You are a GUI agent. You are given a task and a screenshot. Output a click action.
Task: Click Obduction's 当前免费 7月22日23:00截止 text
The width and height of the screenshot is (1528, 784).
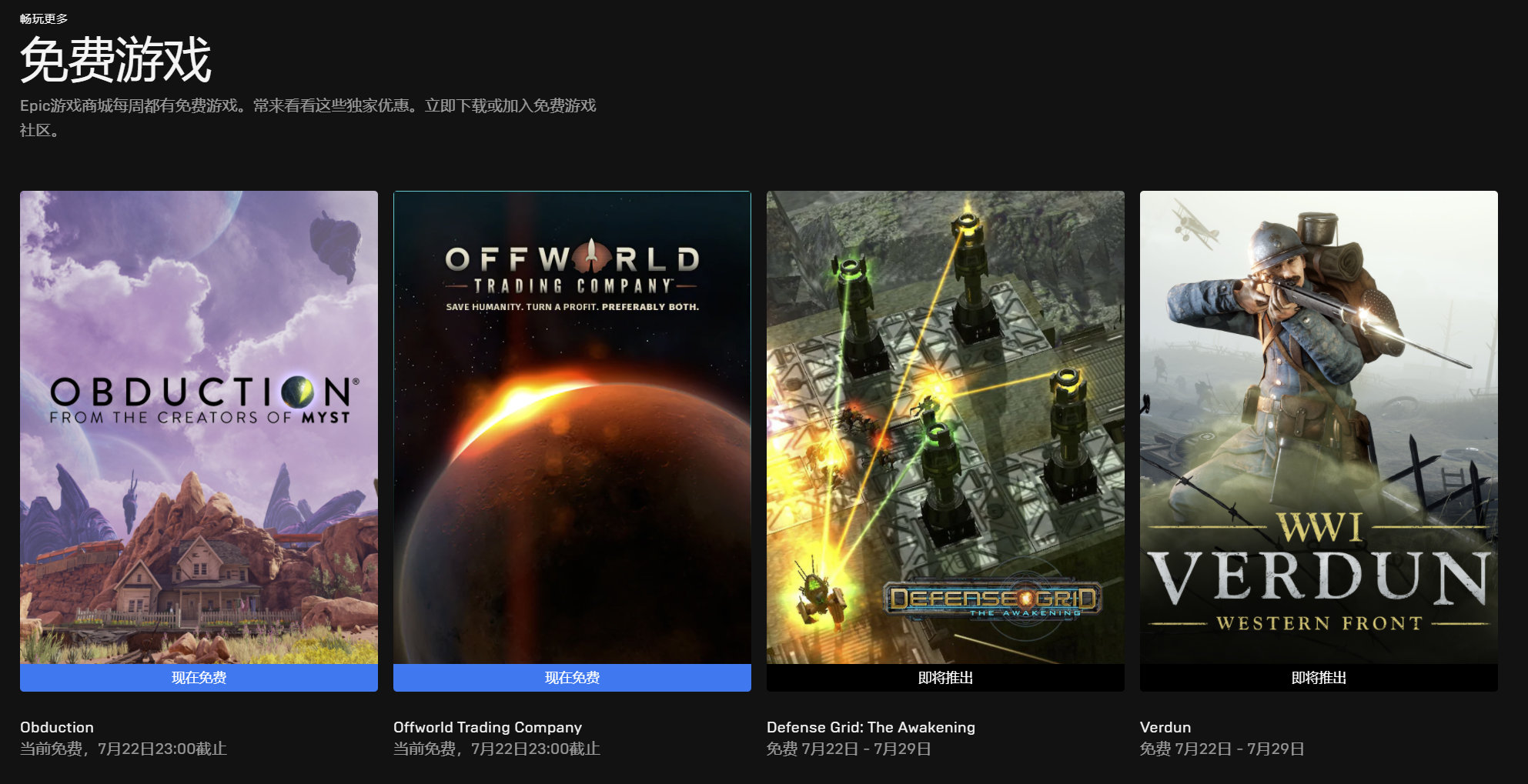(x=123, y=749)
